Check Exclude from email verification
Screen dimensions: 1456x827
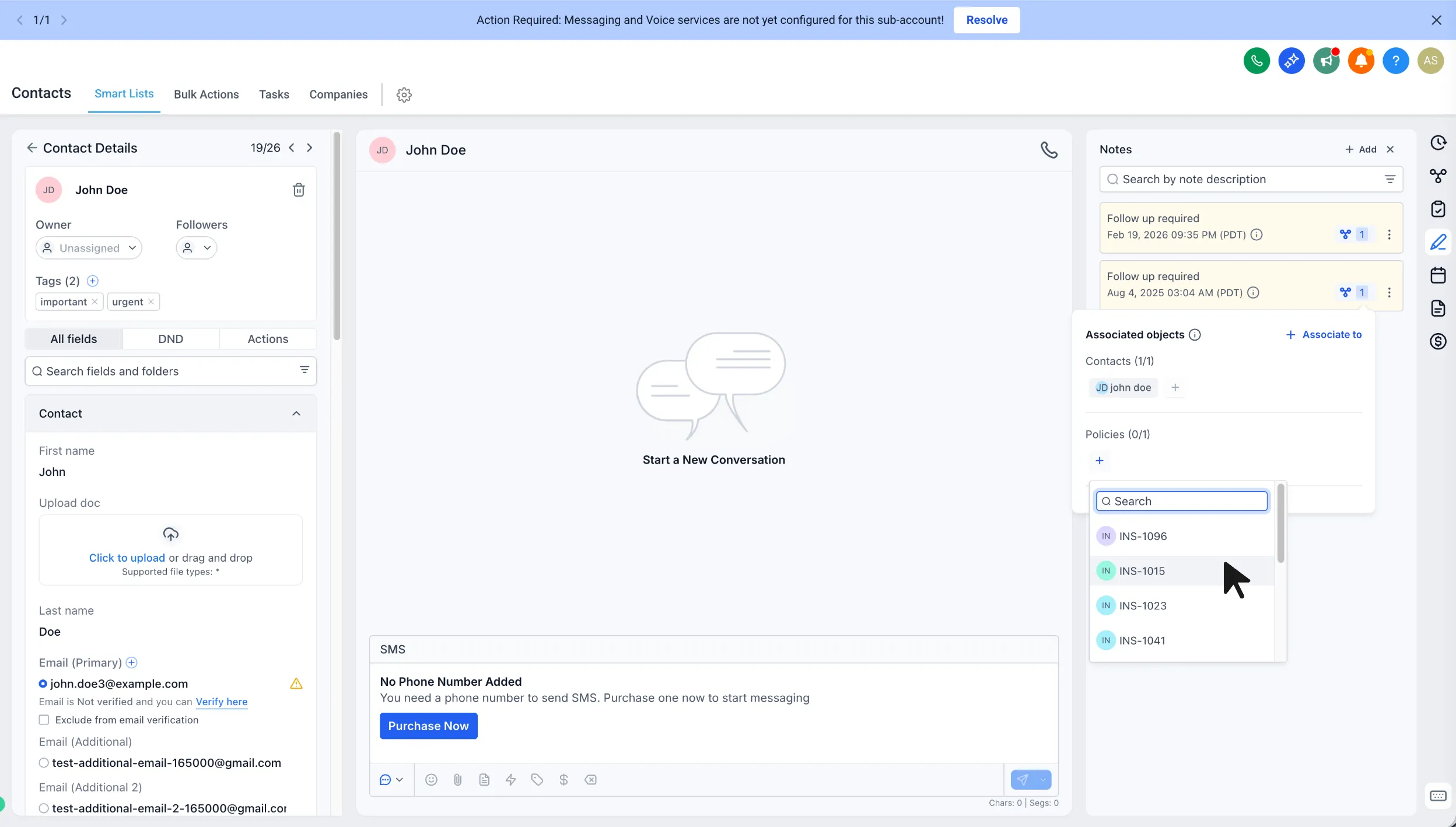pos(44,720)
